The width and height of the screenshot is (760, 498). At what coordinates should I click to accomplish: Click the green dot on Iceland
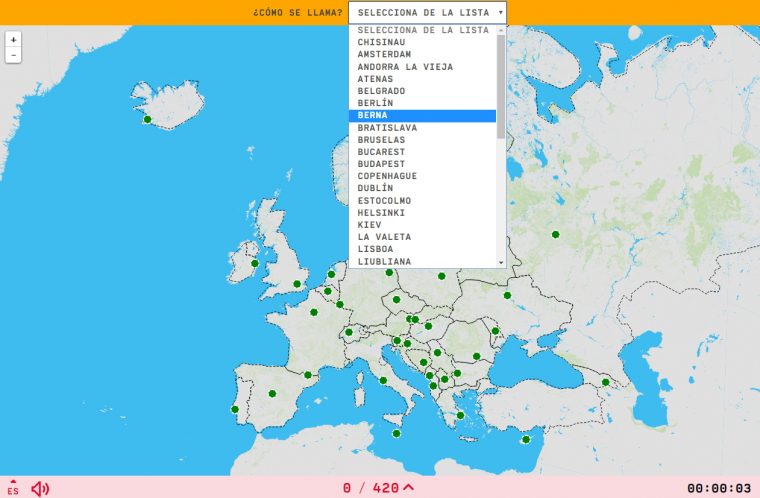click(x=148, y=120)
